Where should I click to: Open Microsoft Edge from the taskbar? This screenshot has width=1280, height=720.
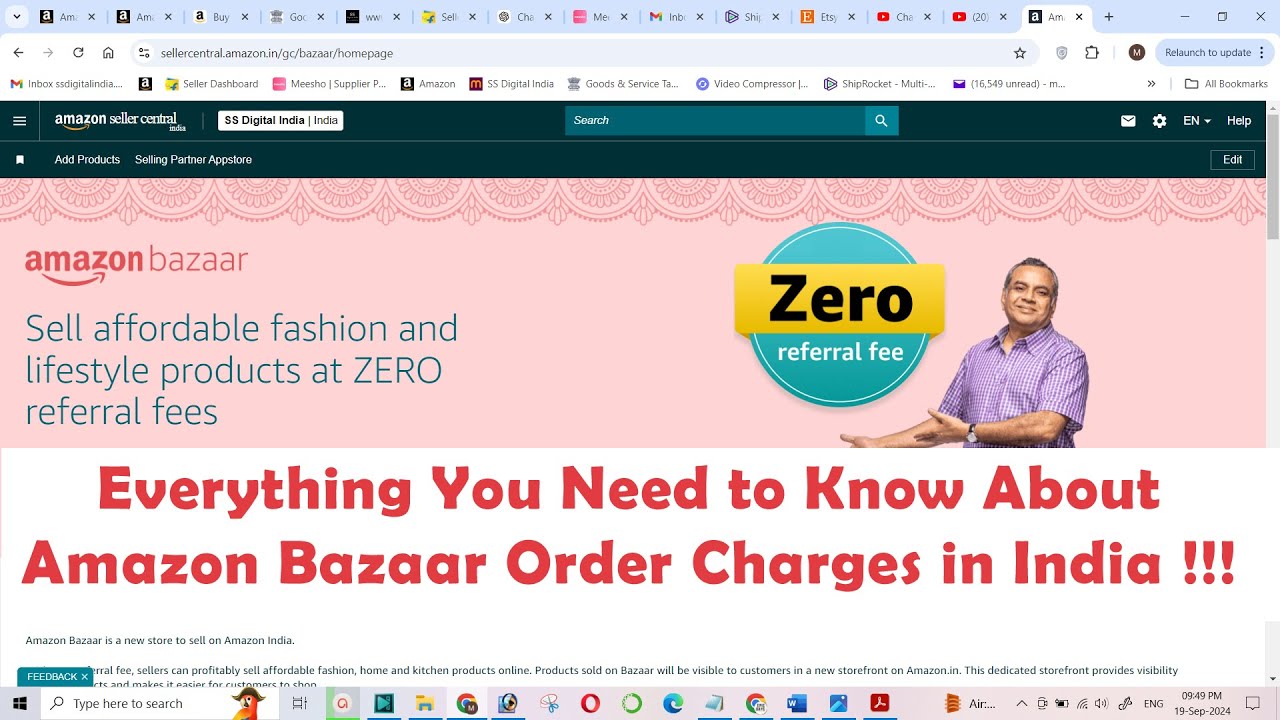pos(673,704)
